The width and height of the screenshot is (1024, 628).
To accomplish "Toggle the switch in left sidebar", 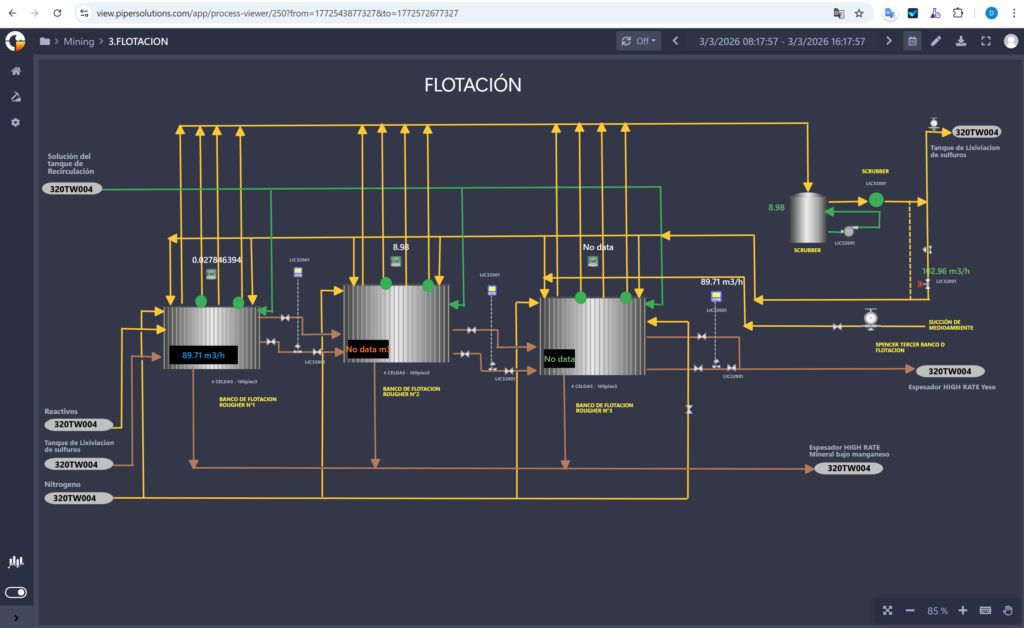I will [16, 592].
